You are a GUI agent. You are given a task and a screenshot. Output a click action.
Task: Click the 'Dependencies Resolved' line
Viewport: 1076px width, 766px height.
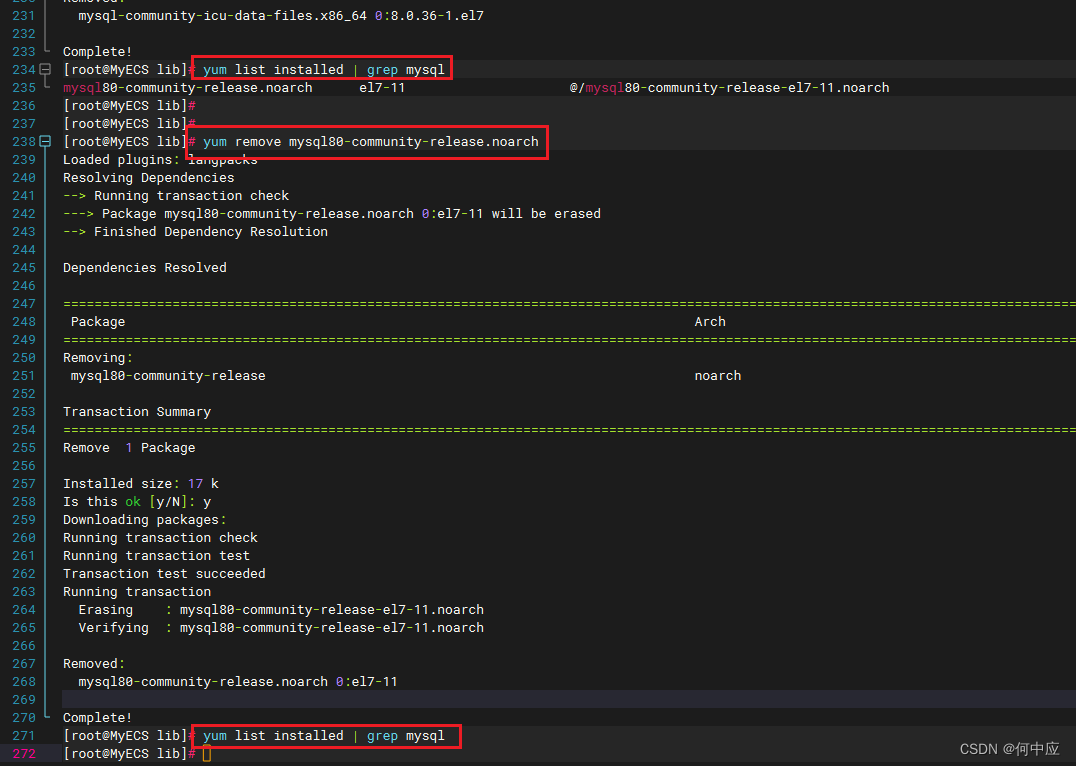tap(144, 268)
